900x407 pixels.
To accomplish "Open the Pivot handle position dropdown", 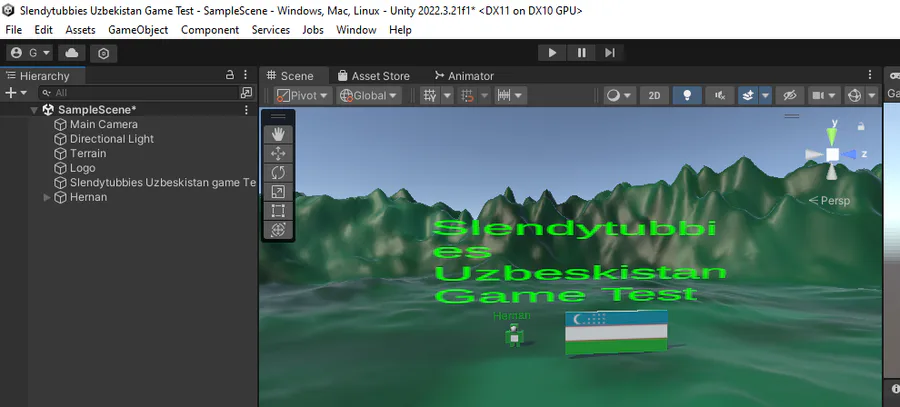I will coord(302,95).
